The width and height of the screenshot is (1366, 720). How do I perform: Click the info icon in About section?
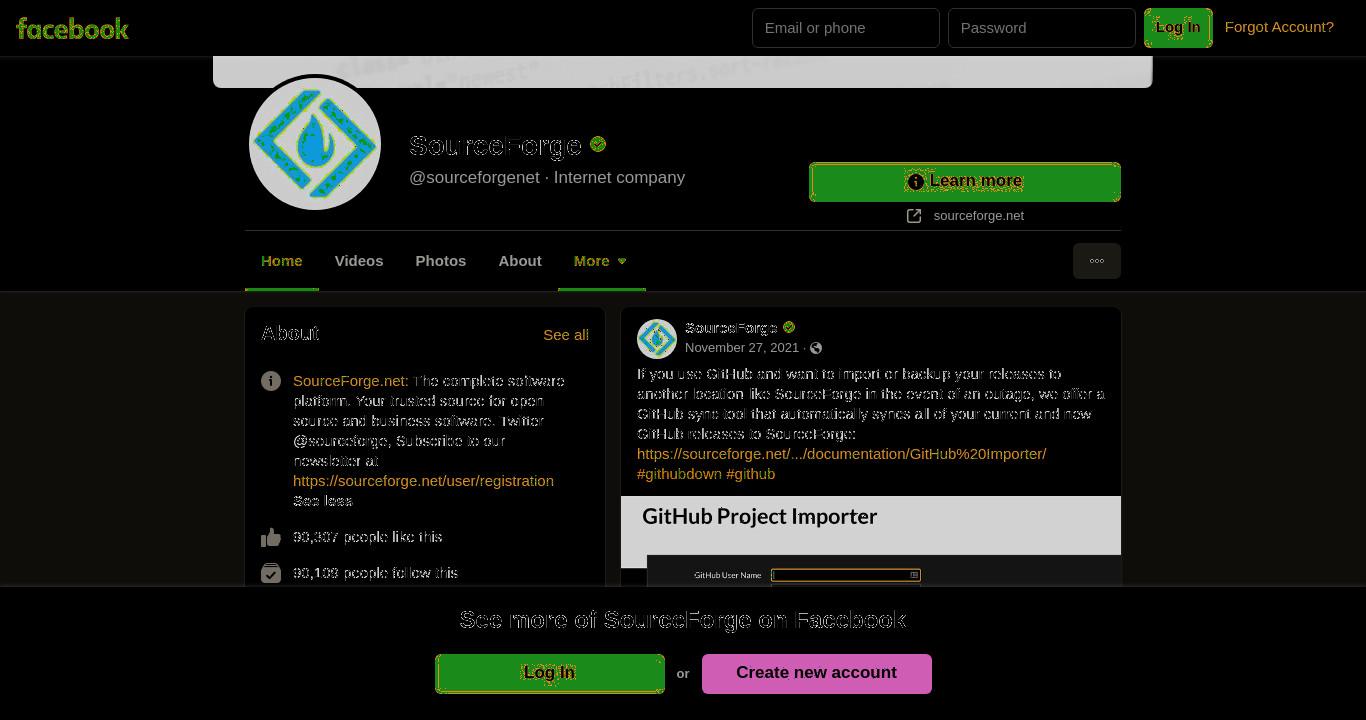coord(271,381)
